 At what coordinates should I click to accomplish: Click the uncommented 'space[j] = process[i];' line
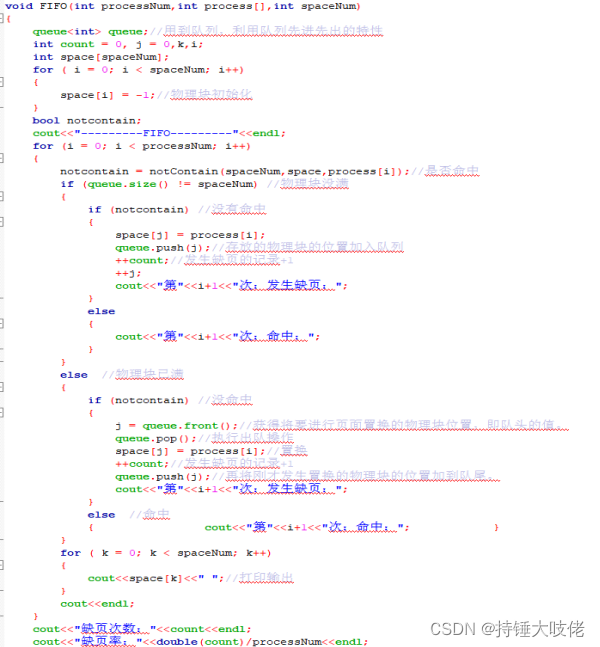190,235
